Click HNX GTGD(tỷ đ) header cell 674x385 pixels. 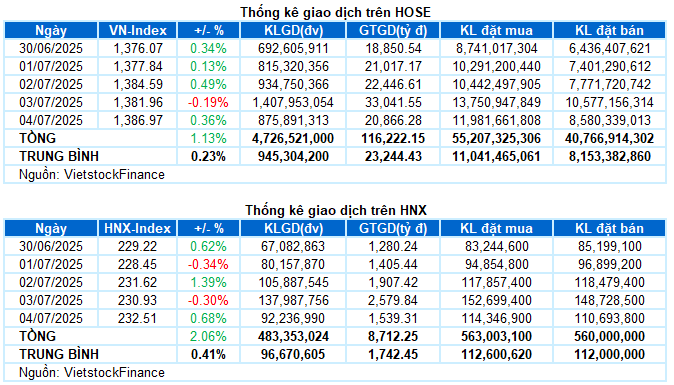pyautogui.click(x=393, y=229)
